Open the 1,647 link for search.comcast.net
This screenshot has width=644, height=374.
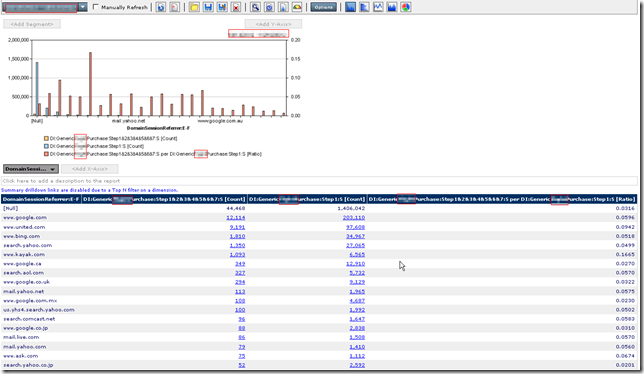(357, 319)
